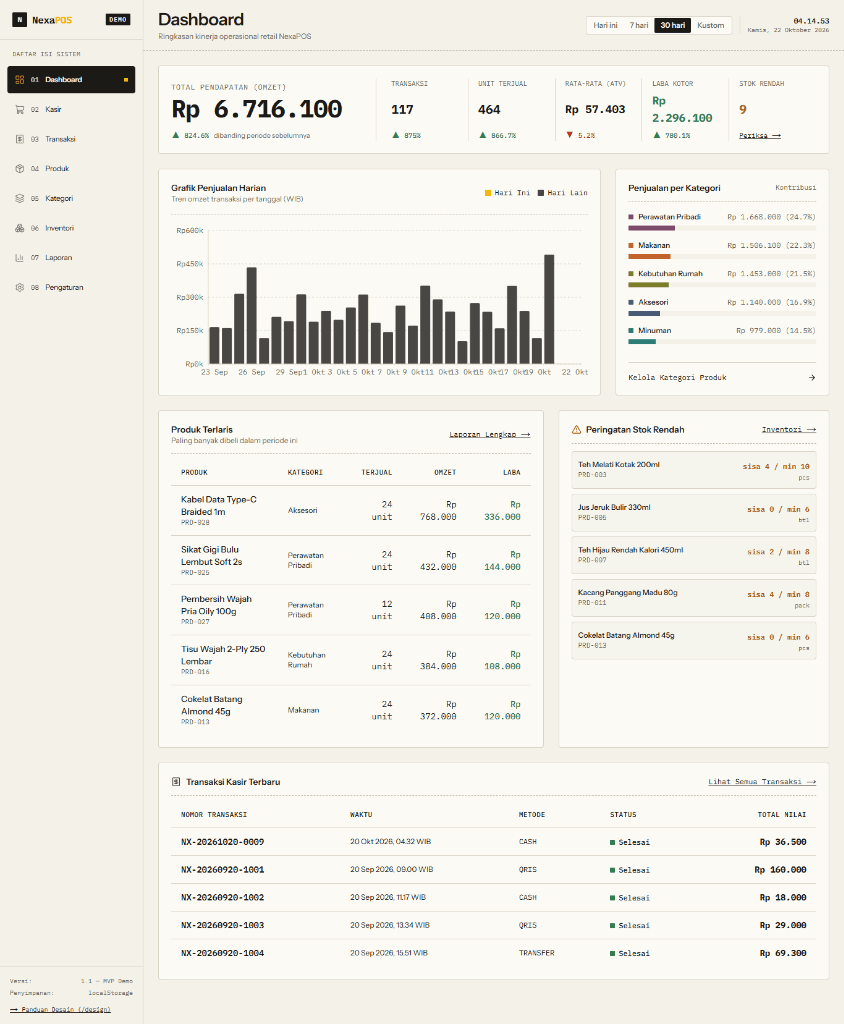Open the Kelola Kategori Produk link
Viewport: 844px width, 1024px height.
coord(722,377)
